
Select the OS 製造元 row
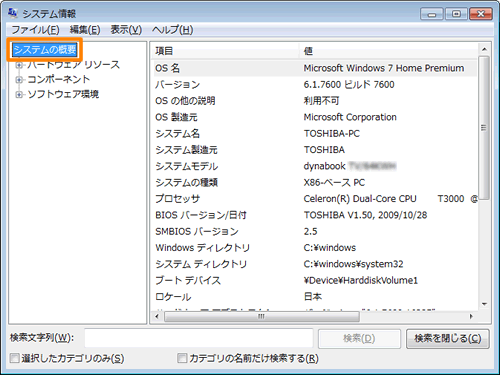click(315, 117)
